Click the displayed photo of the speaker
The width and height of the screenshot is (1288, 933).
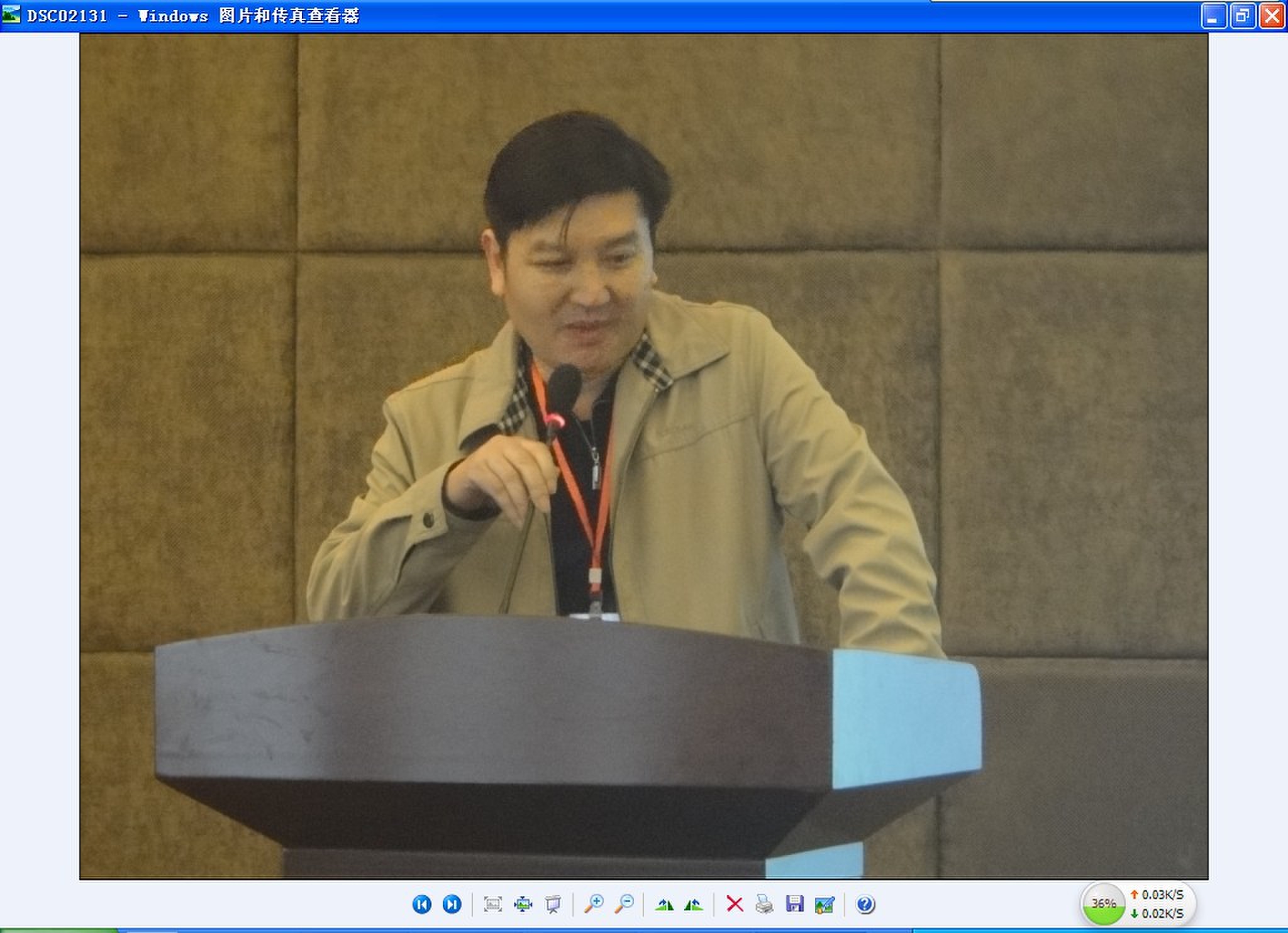pos(643,456)
